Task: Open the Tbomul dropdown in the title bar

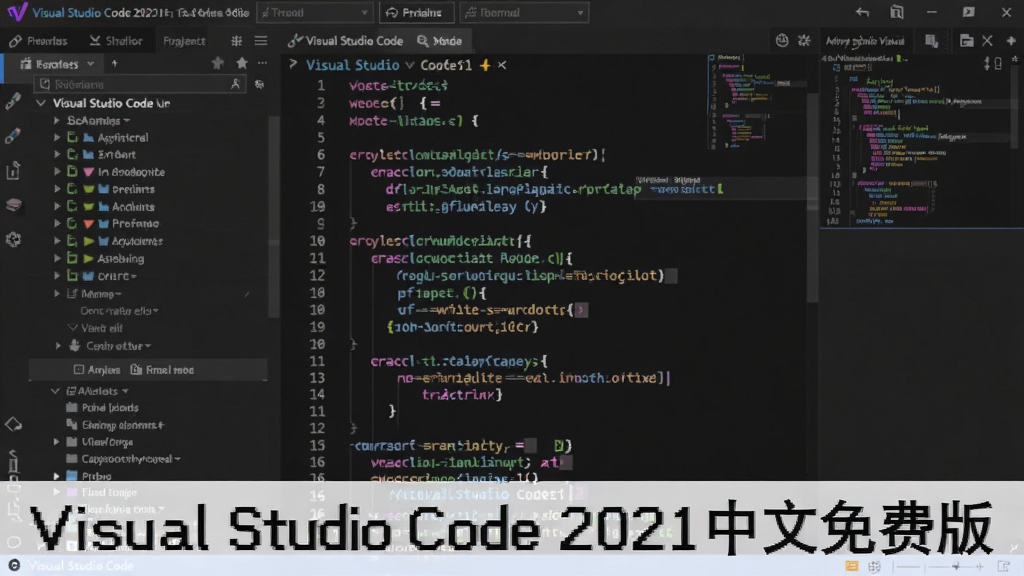Action: coord(524,12)
